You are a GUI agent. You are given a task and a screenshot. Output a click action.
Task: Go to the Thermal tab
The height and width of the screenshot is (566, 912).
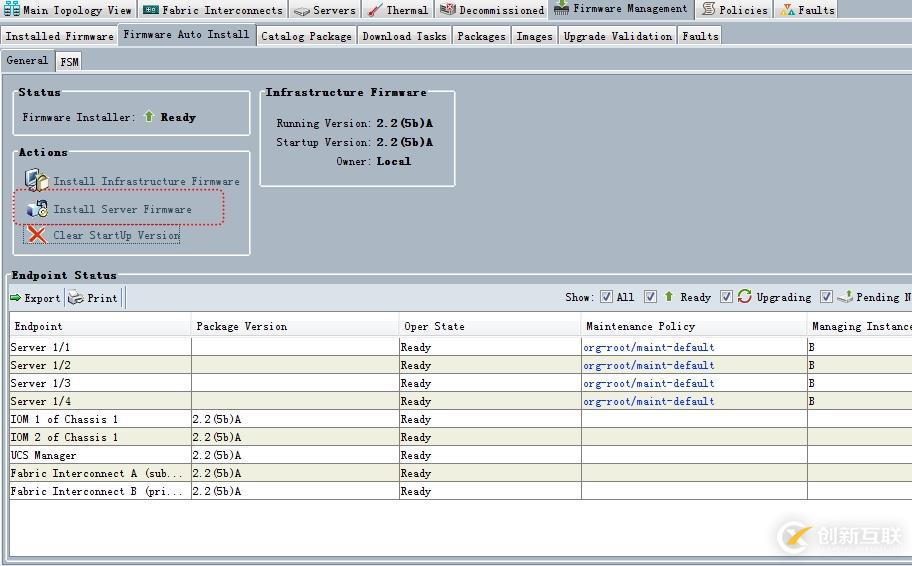pyautogui.click(x=398, y=9)
